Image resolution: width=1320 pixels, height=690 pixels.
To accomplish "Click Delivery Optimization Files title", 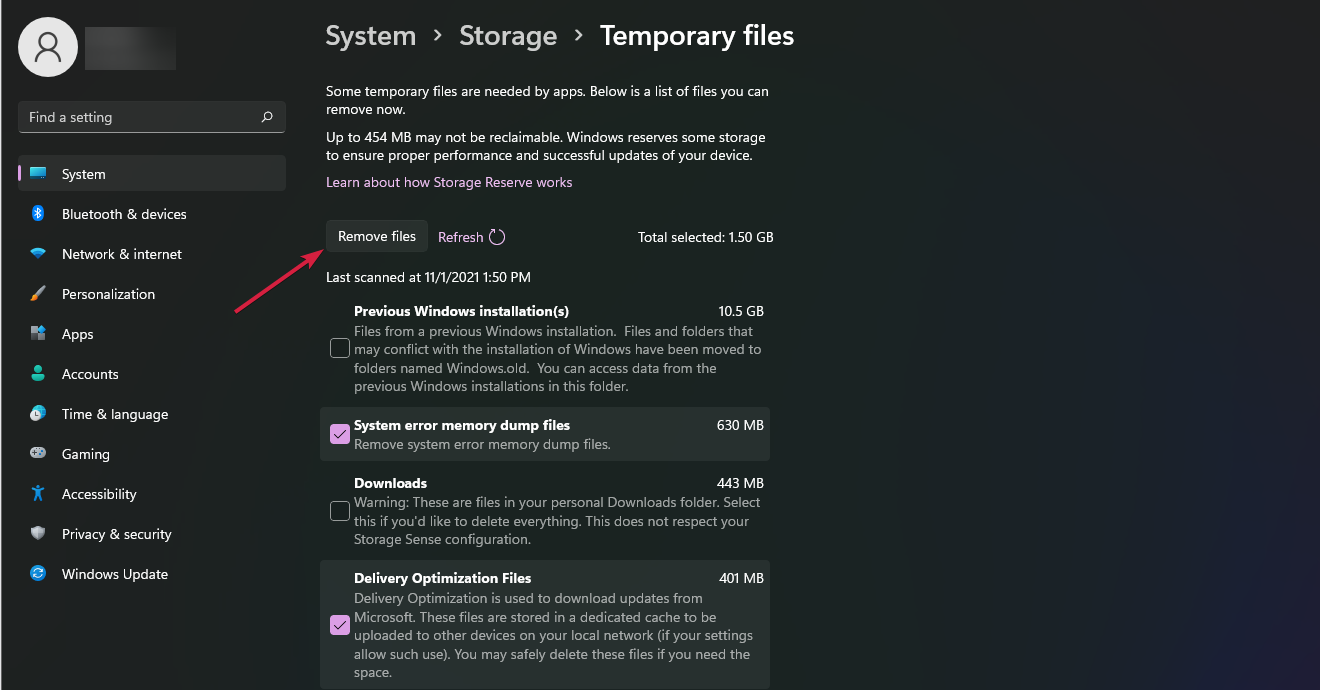I will (443, 578).
